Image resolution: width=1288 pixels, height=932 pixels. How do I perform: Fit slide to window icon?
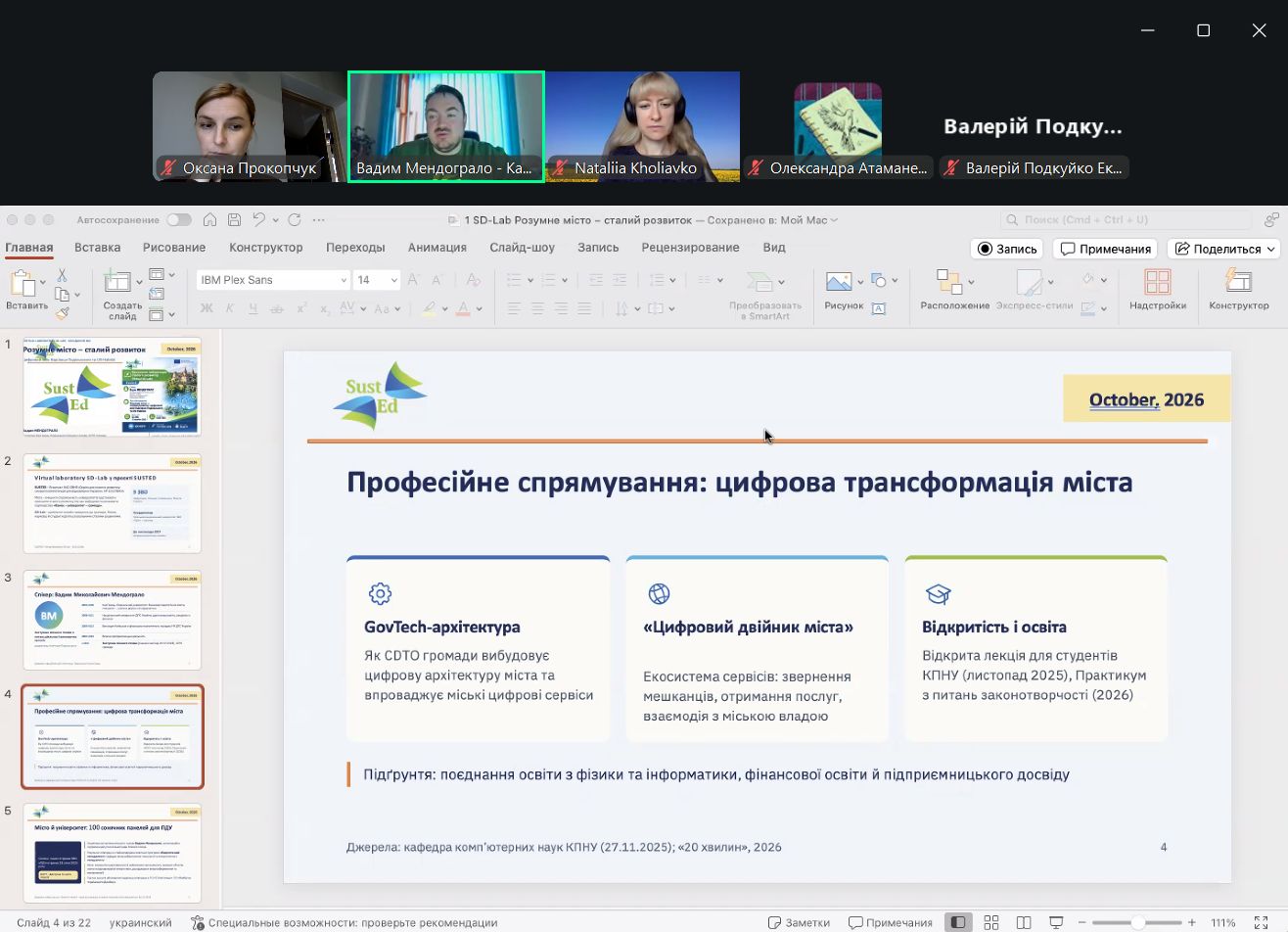[1262, 922]
